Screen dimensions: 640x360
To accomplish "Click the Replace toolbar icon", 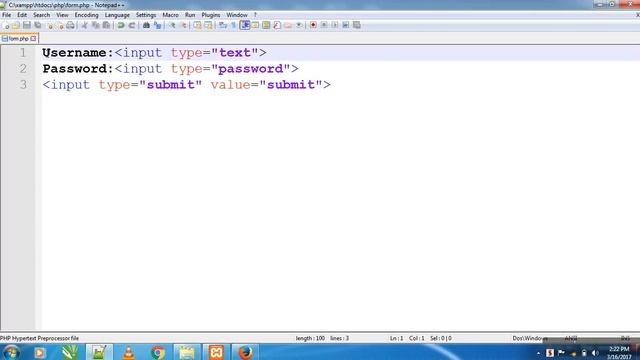I will tap(157, 25).
